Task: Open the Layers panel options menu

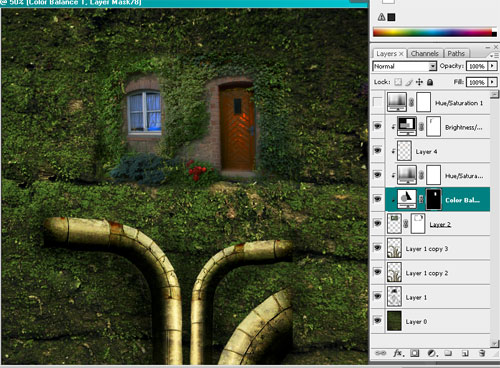Action: (x=493, y=55)
